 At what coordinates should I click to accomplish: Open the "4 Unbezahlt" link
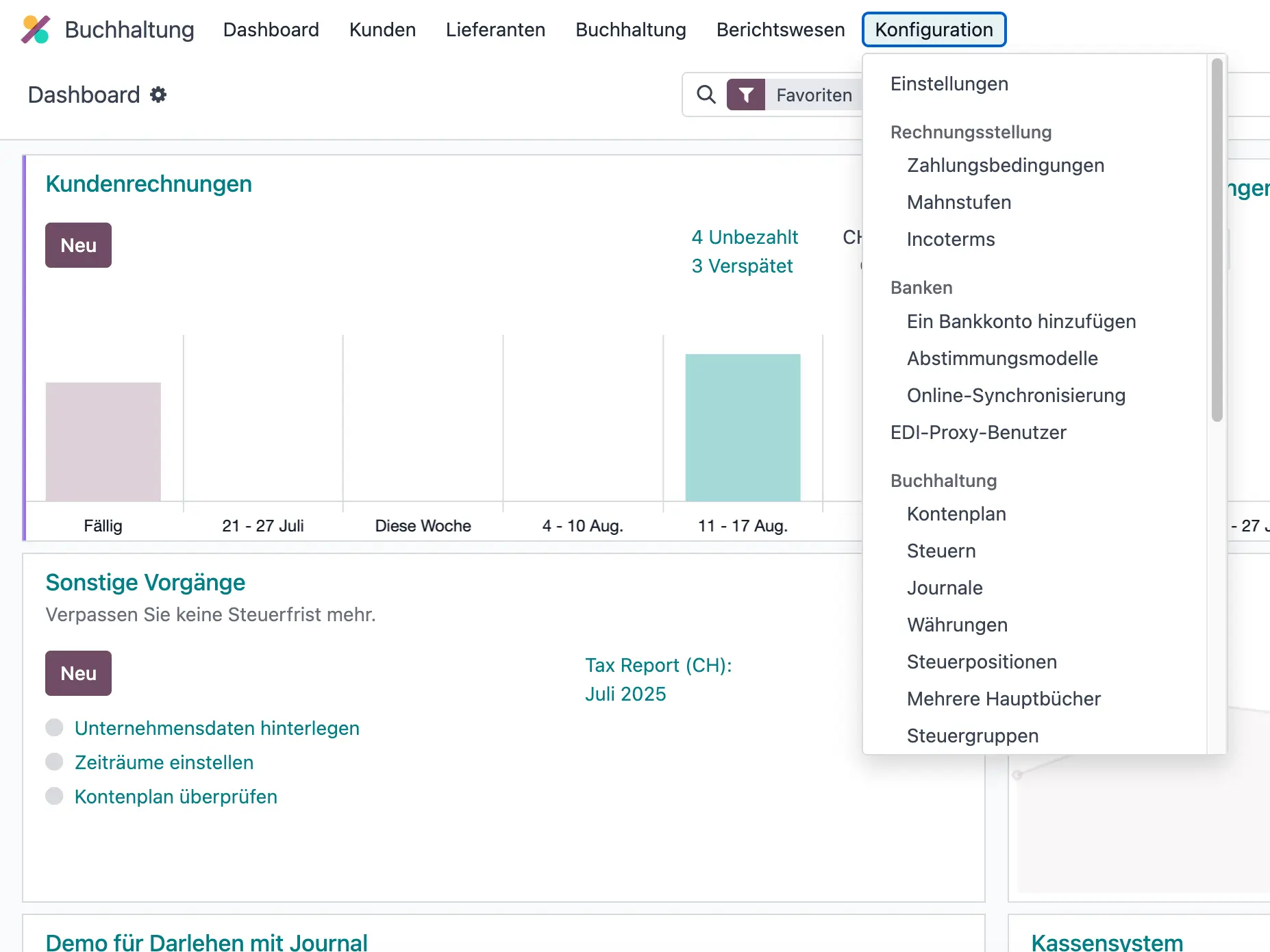745,237
